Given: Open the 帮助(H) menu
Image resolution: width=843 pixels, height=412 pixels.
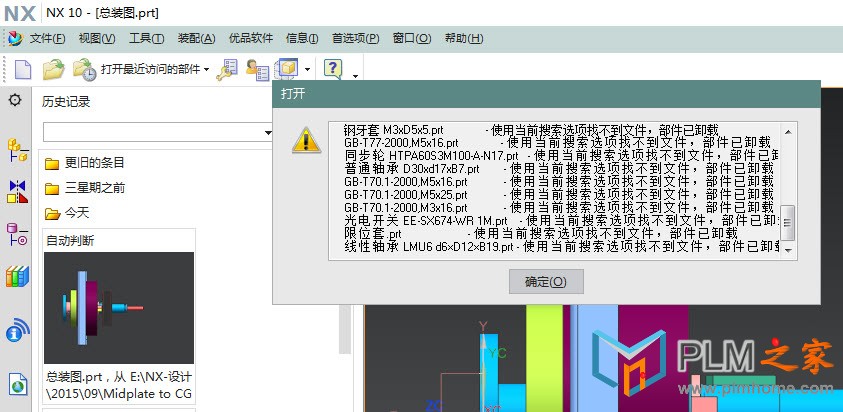Looking at the screenshot, I should click(464, 38).
